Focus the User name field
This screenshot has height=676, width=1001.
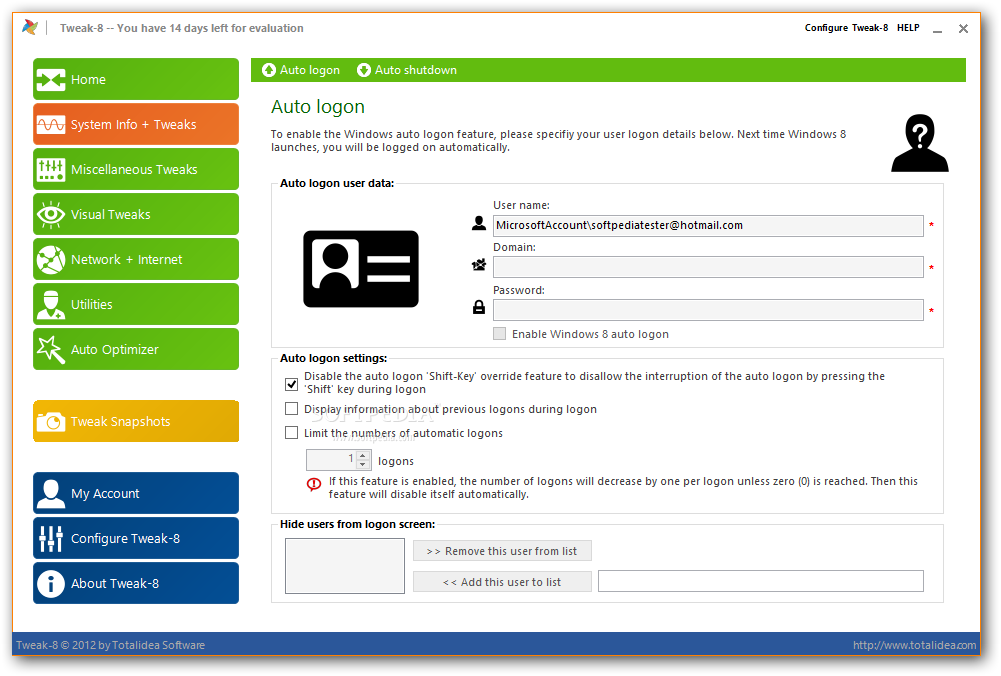708,225
